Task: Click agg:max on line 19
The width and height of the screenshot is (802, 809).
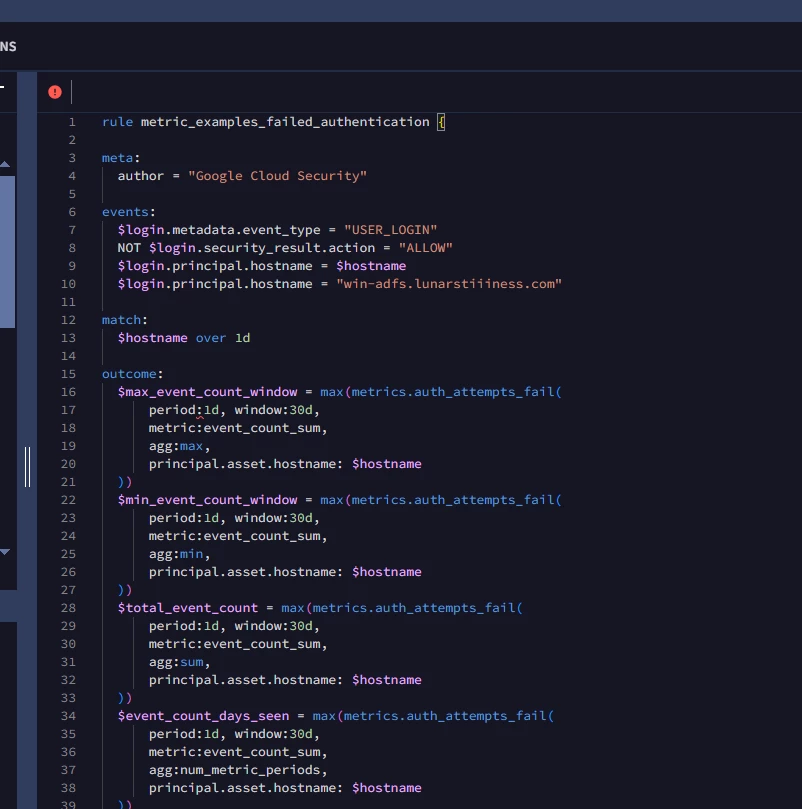Action: (175, 446)
